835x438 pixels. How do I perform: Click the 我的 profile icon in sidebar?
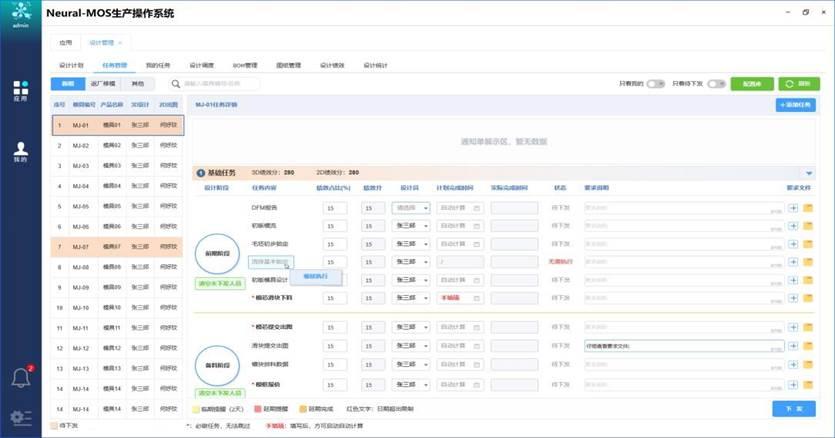[x=20, y=151]
